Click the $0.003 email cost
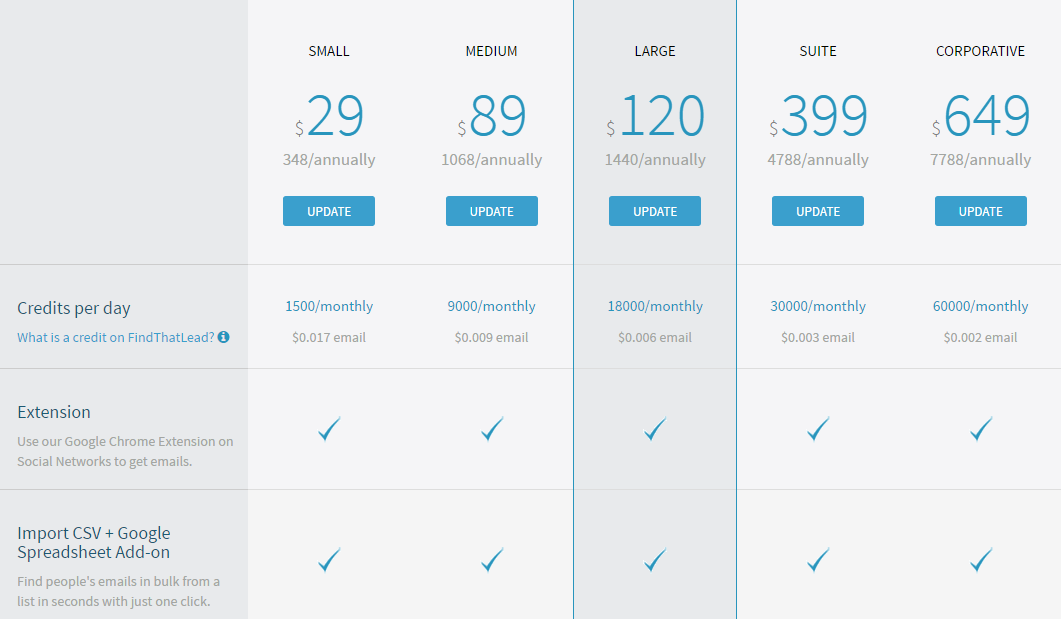 coord(818,338)
